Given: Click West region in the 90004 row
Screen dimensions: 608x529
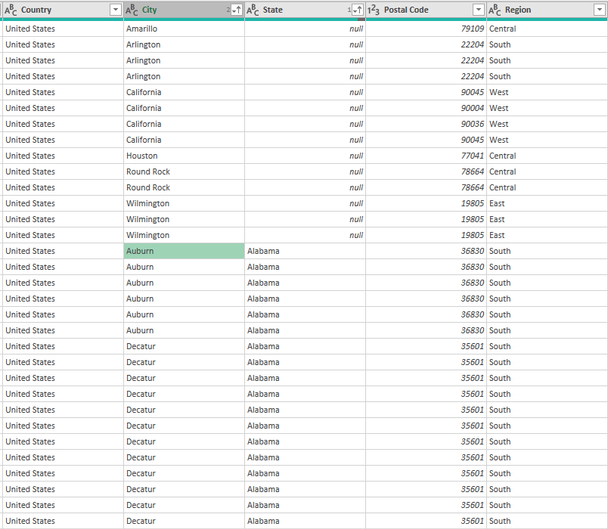Looking at the screenshot, I should [x=547, y=108].
